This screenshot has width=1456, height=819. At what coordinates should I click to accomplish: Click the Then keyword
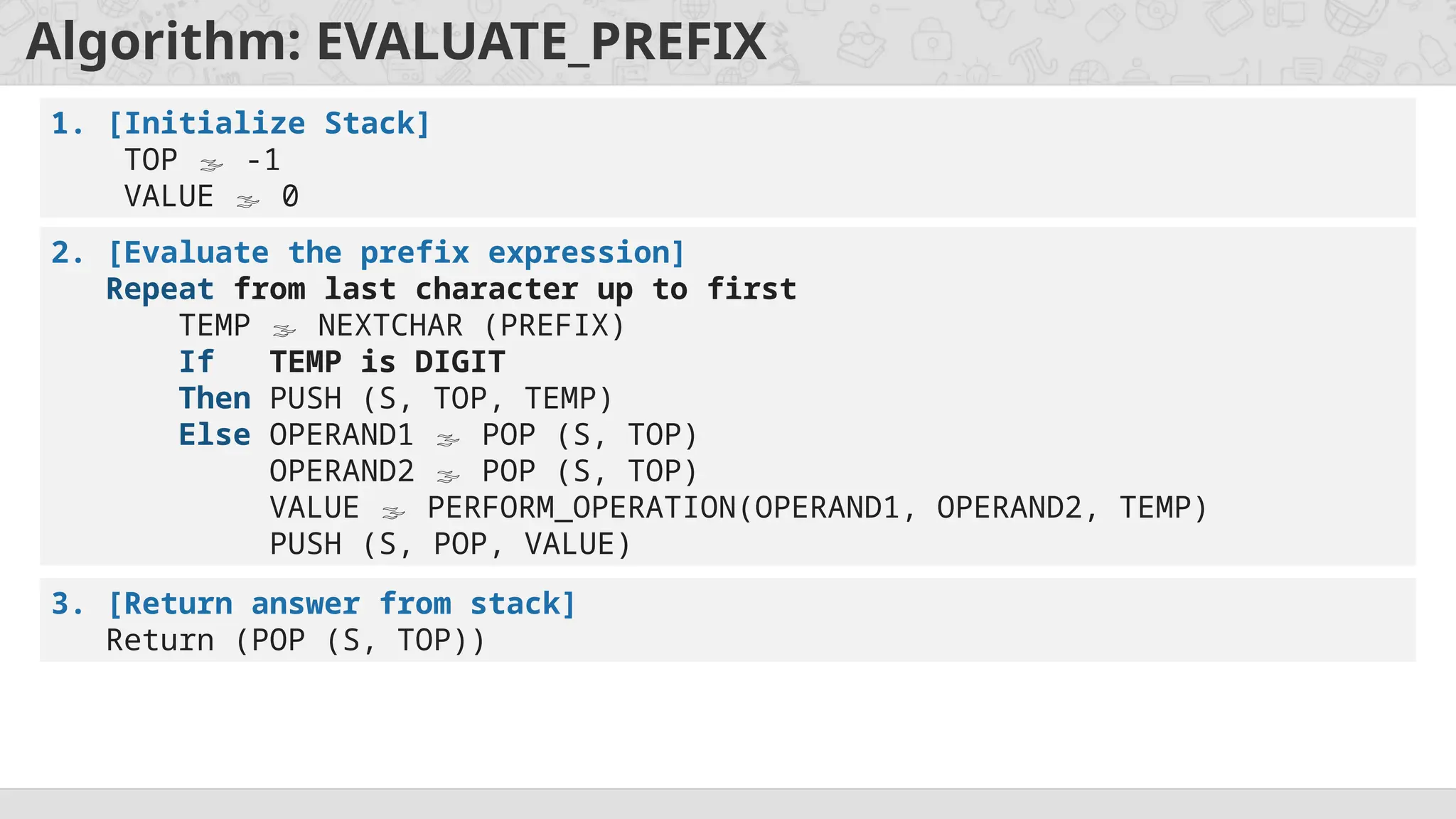pos(215,398)
